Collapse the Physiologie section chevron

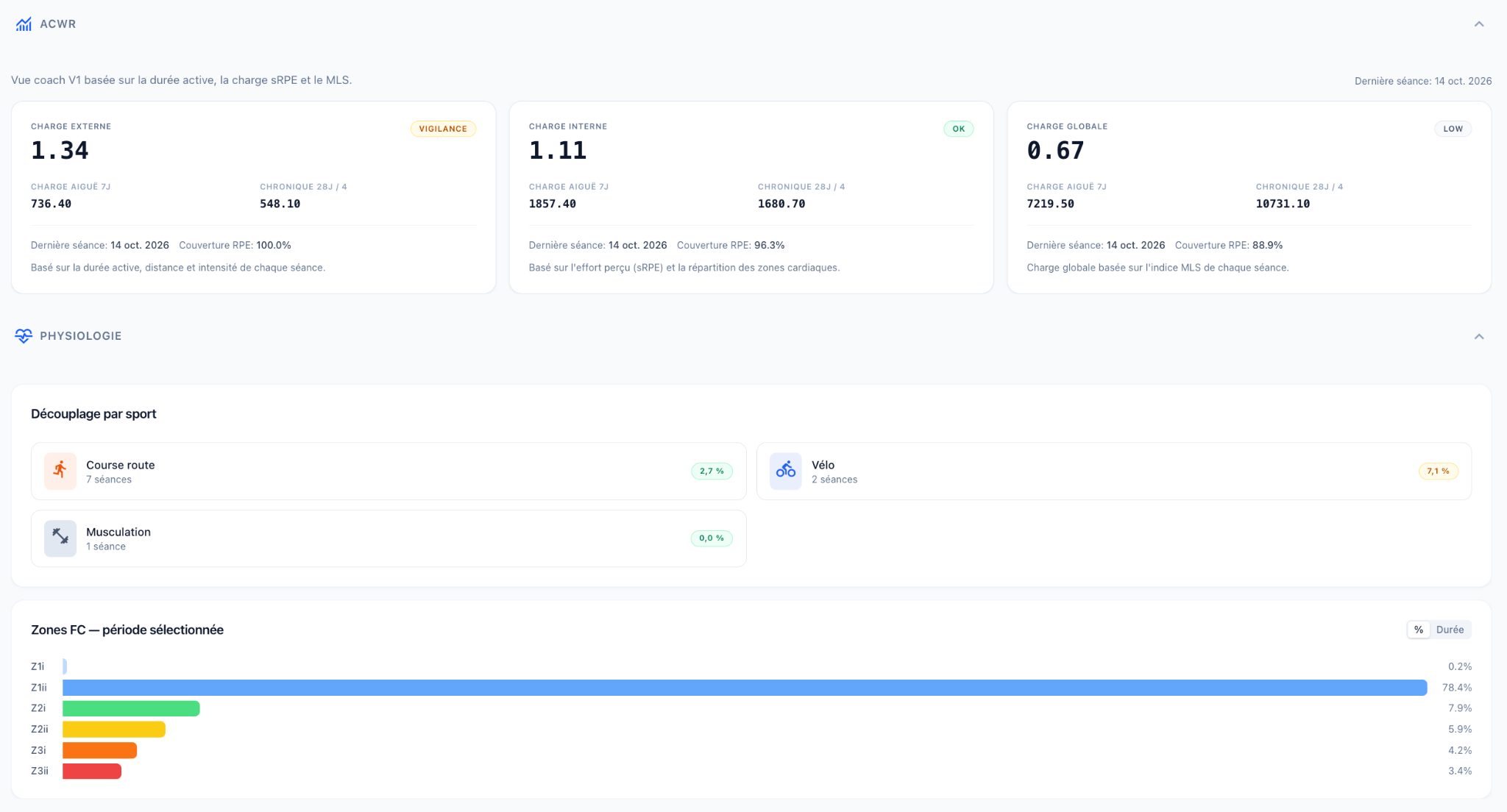(x=1479, y=336)
